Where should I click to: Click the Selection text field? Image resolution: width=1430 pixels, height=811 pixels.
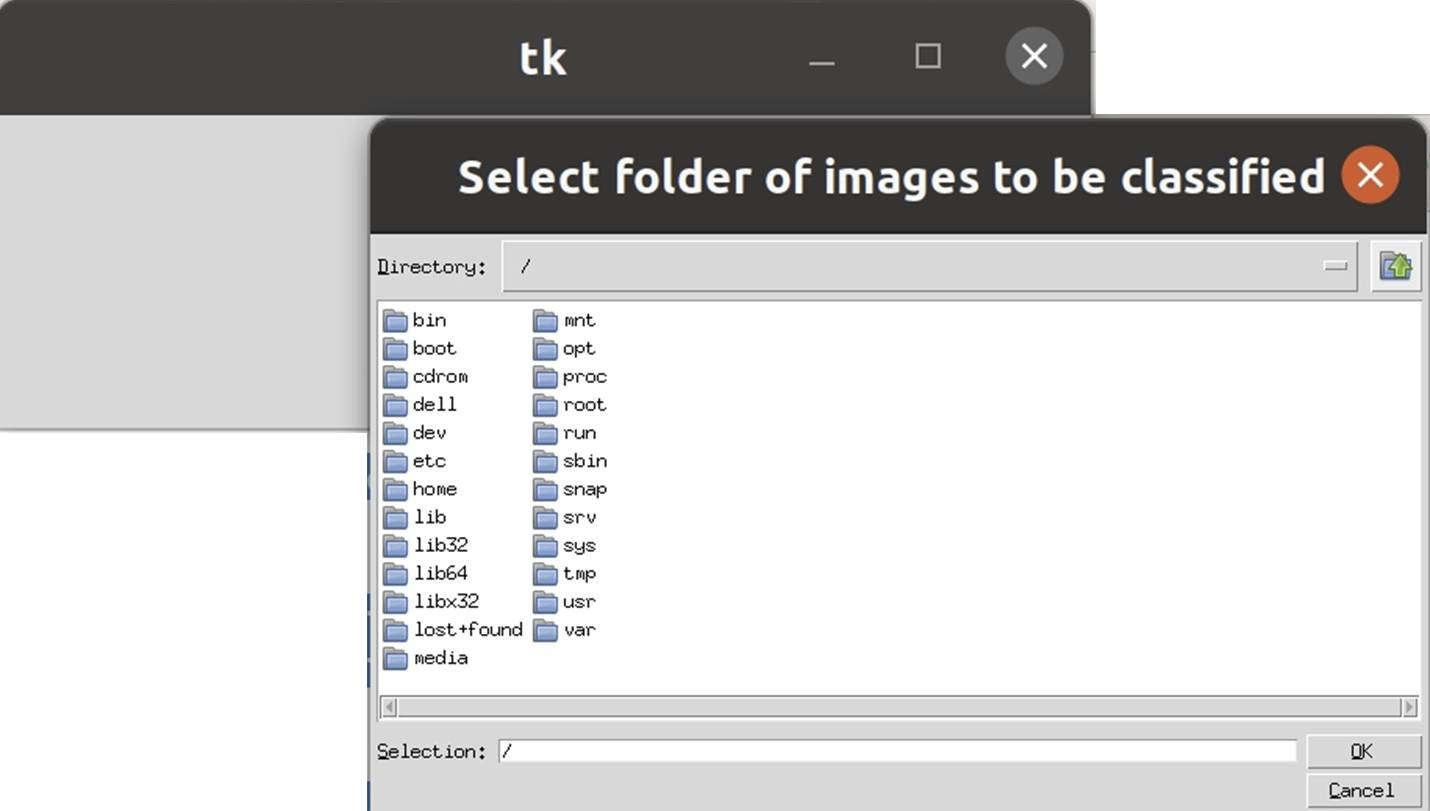(897, 751)
